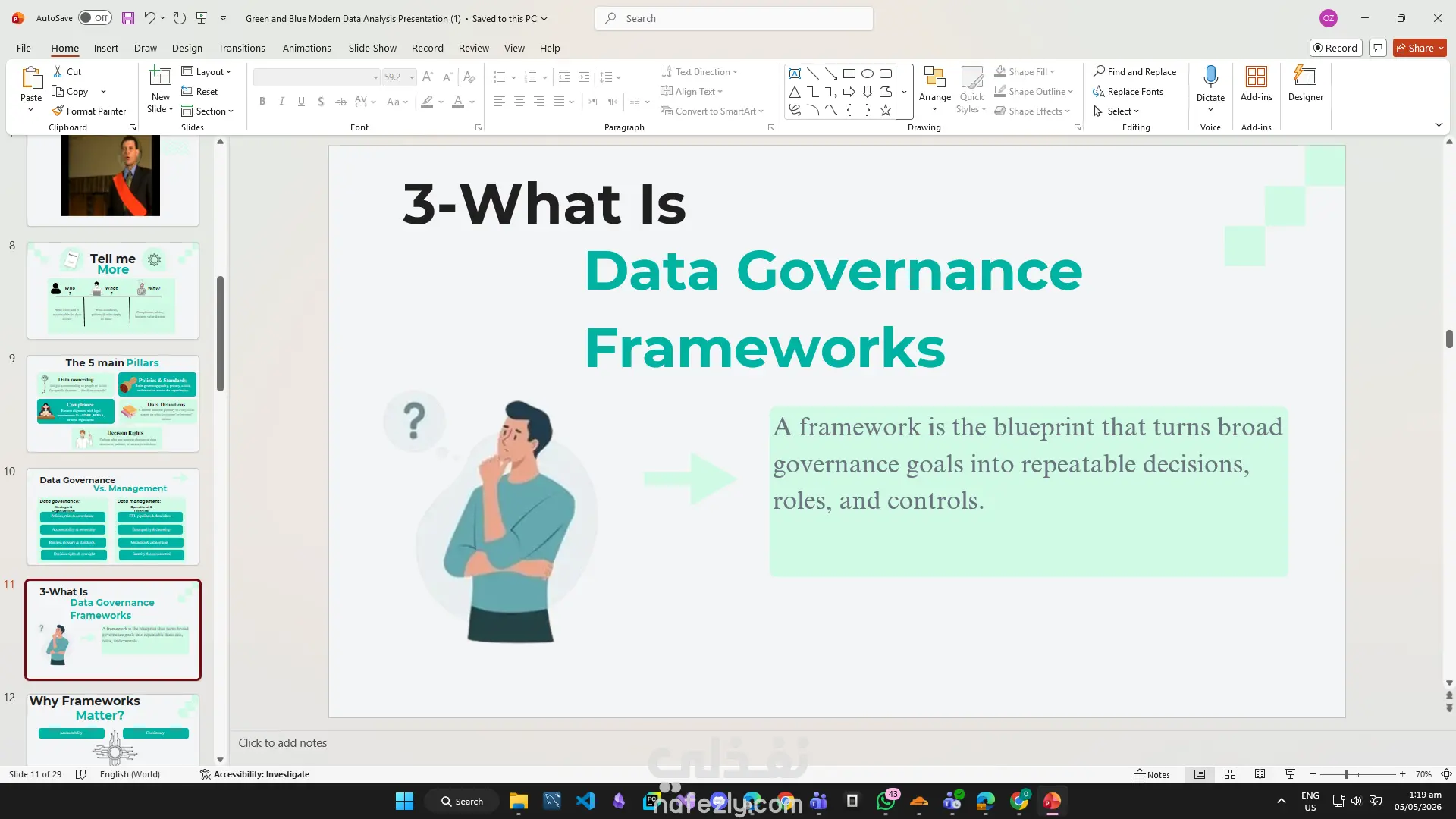
Task: Clear all formatting icon
Action: [x=469, y=77]
